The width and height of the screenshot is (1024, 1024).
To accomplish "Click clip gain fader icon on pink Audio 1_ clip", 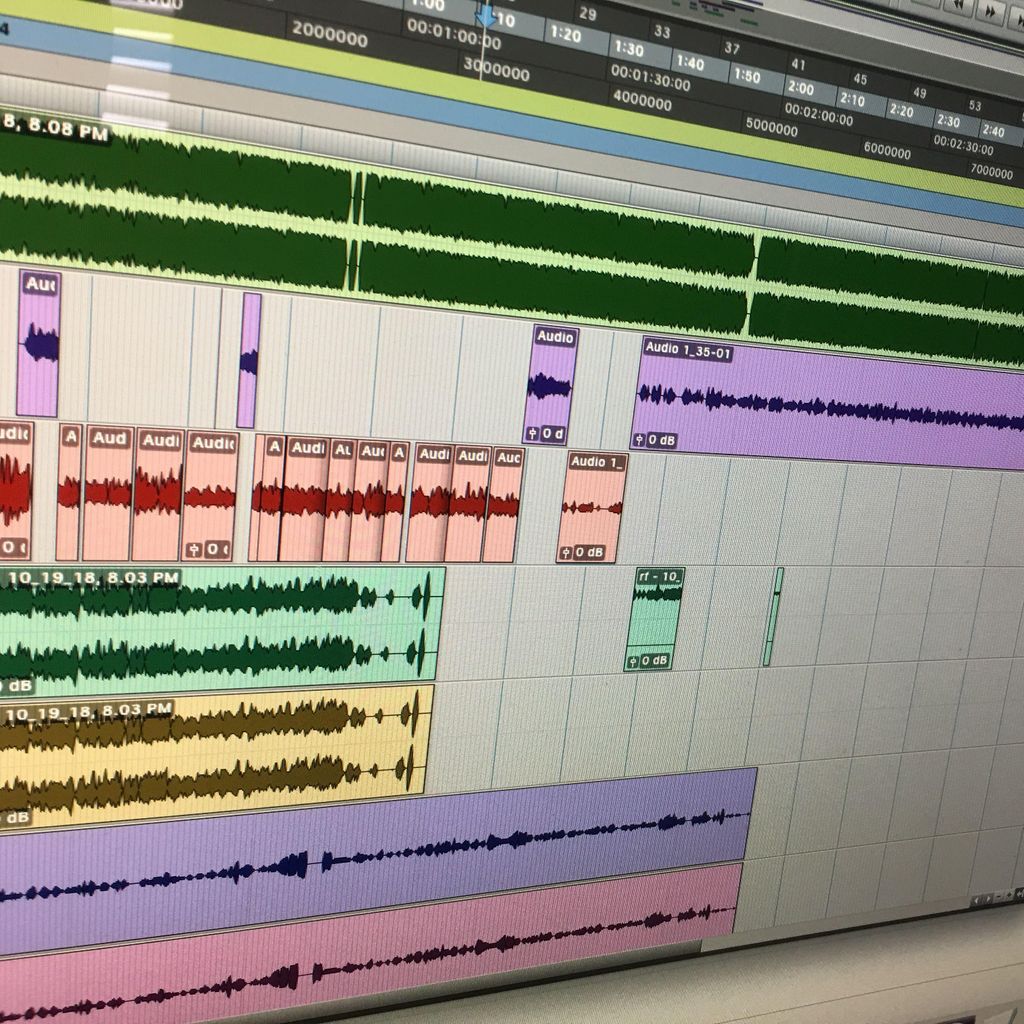I will (x=566, y=552).
